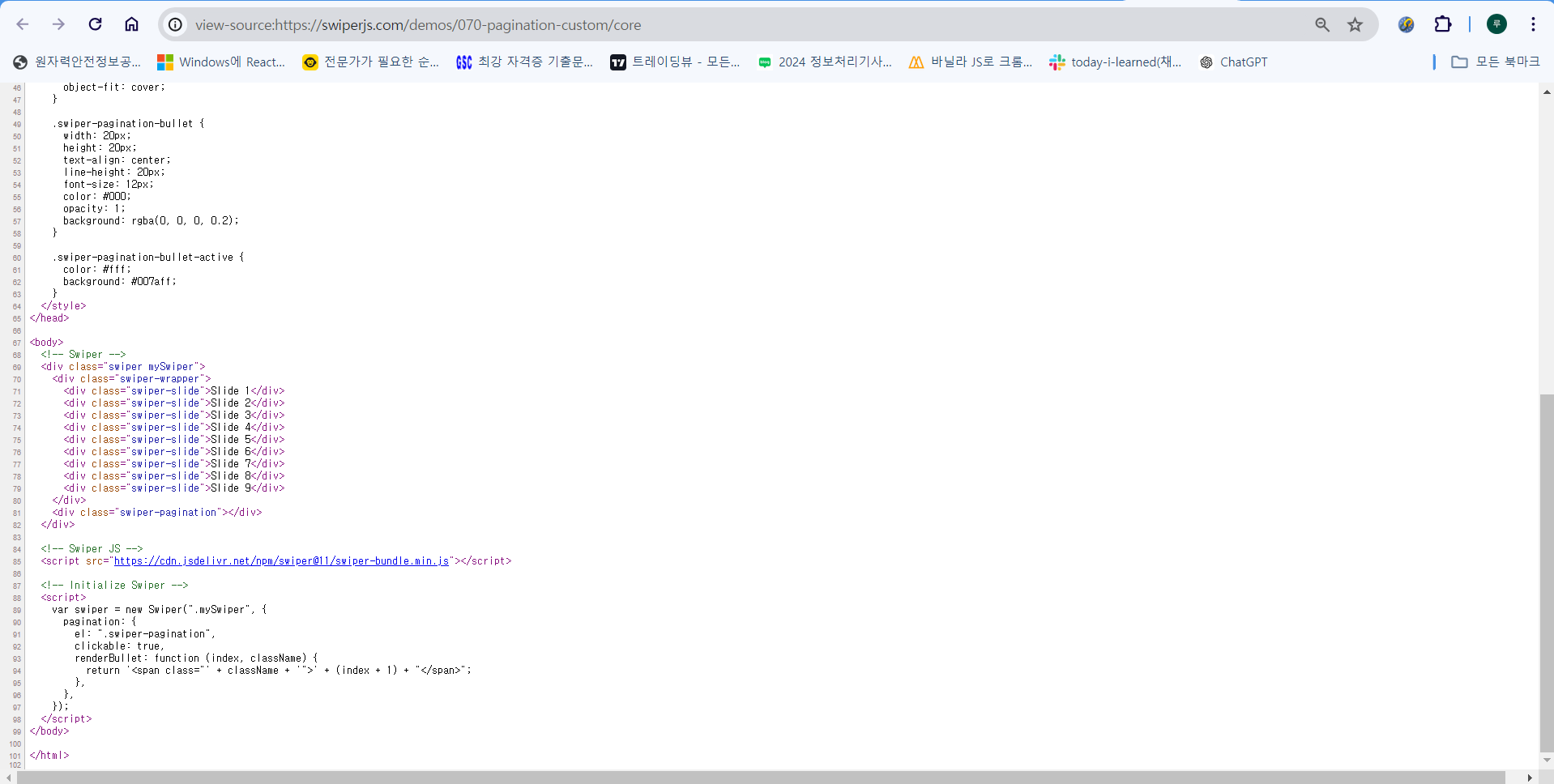Click the scroll right arrow
This screenshot has width=1554, height=784.
pos(1530,778)
